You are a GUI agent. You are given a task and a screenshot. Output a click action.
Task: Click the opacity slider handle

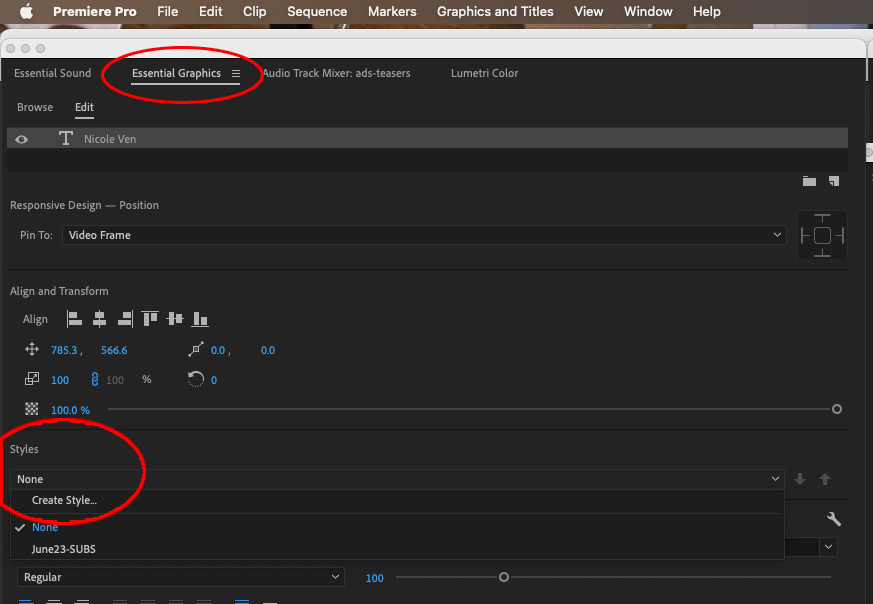(x=836, y=409)
